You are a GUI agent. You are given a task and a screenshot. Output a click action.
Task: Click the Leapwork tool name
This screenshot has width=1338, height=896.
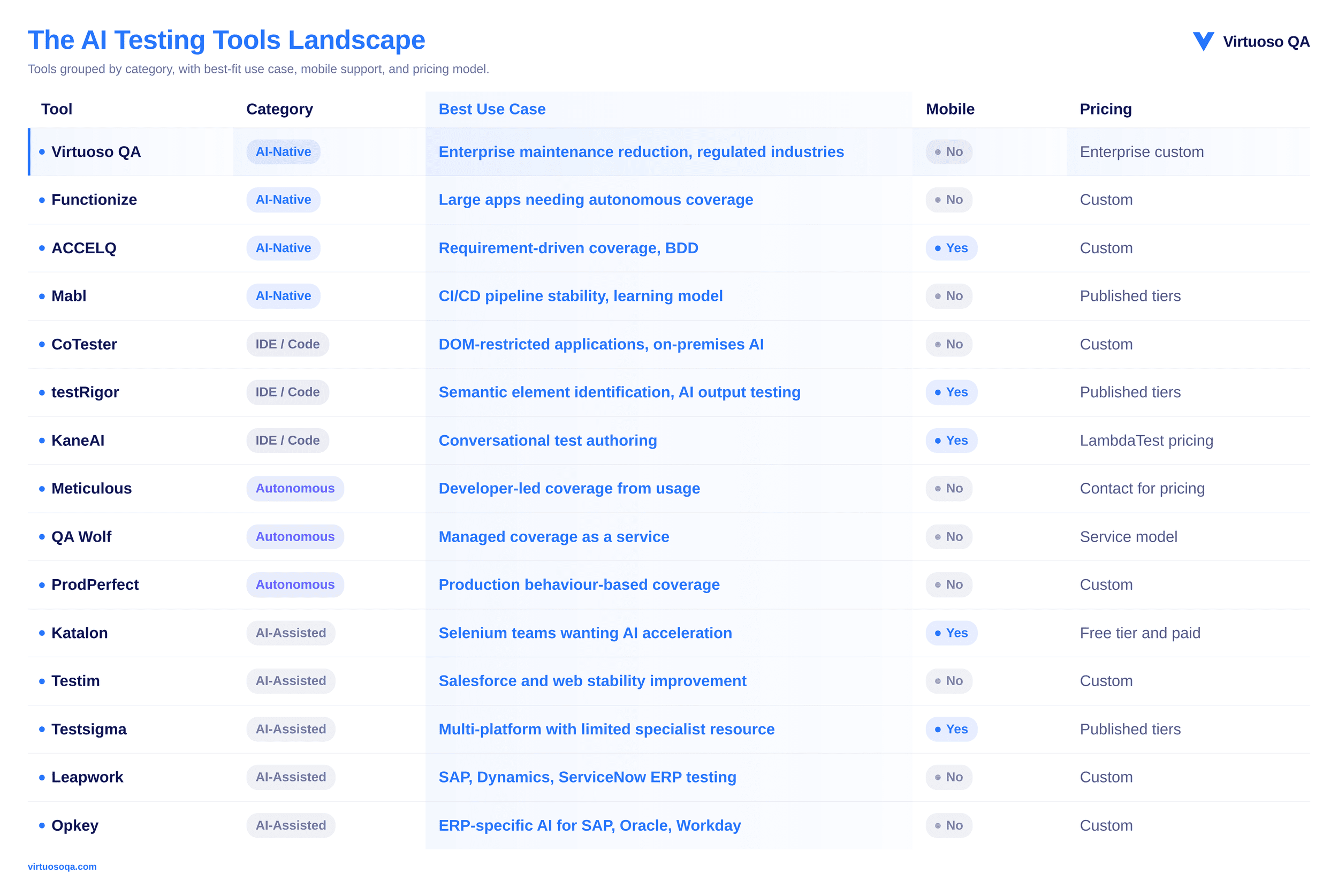(87, 778)
